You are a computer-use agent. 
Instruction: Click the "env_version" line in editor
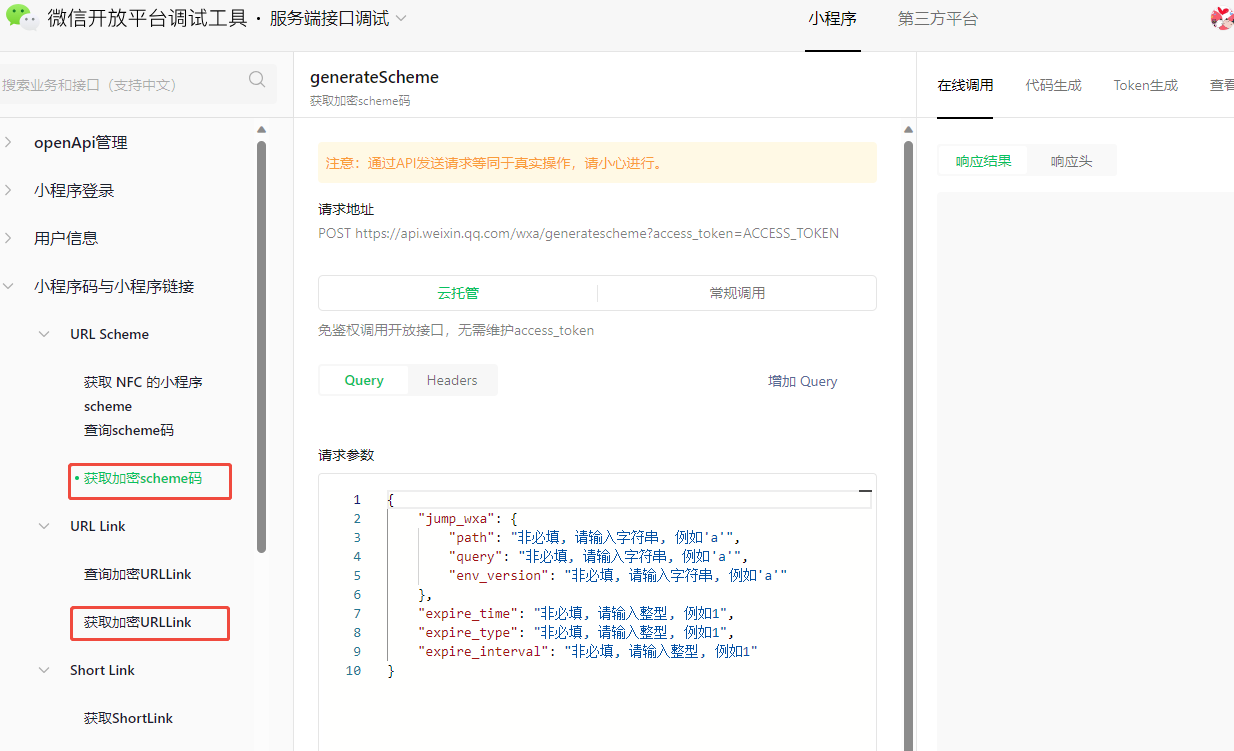tap(618, 575)
